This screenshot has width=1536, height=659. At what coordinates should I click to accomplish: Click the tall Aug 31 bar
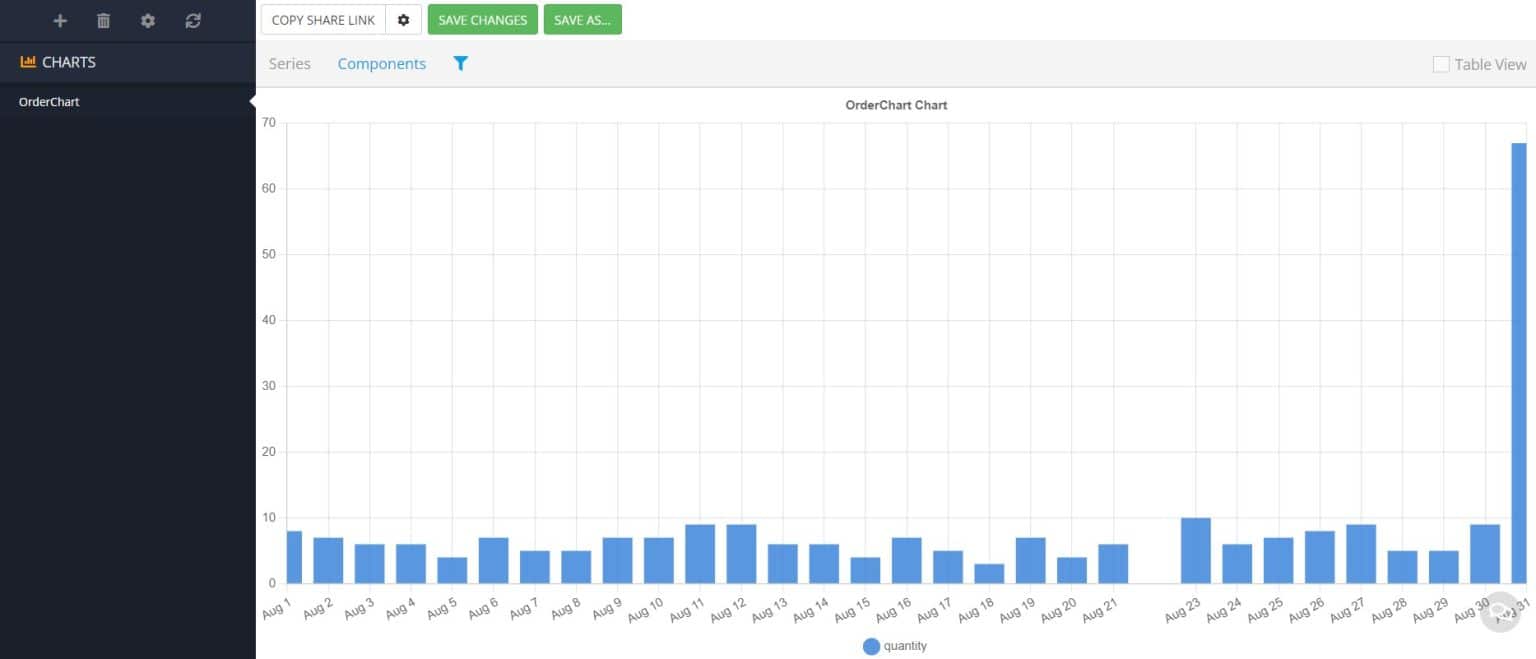(x=1518, y=360)
